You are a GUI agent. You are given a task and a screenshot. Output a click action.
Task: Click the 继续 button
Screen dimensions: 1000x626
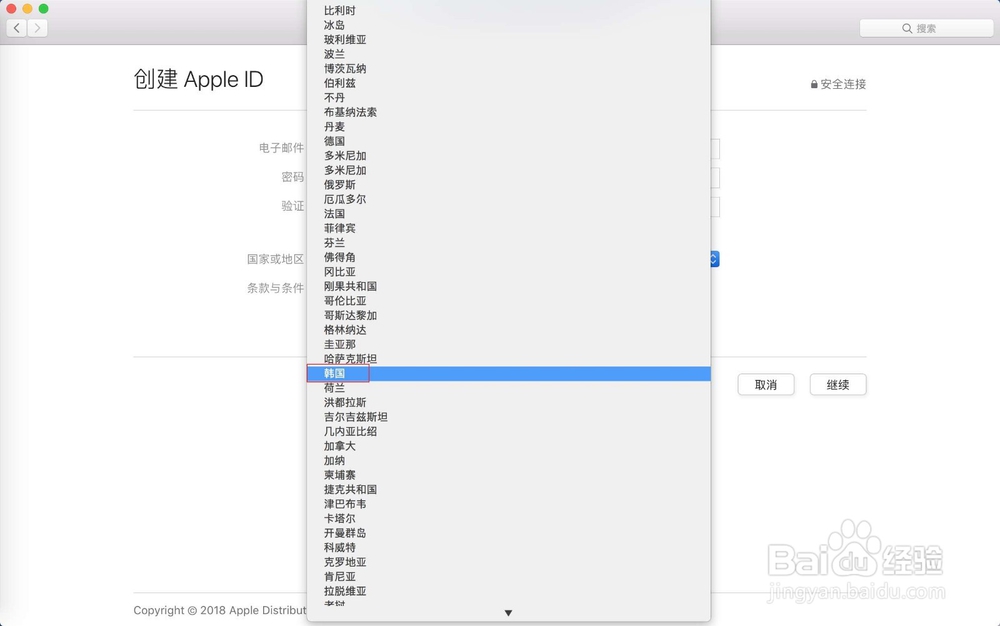click(838, 384)
